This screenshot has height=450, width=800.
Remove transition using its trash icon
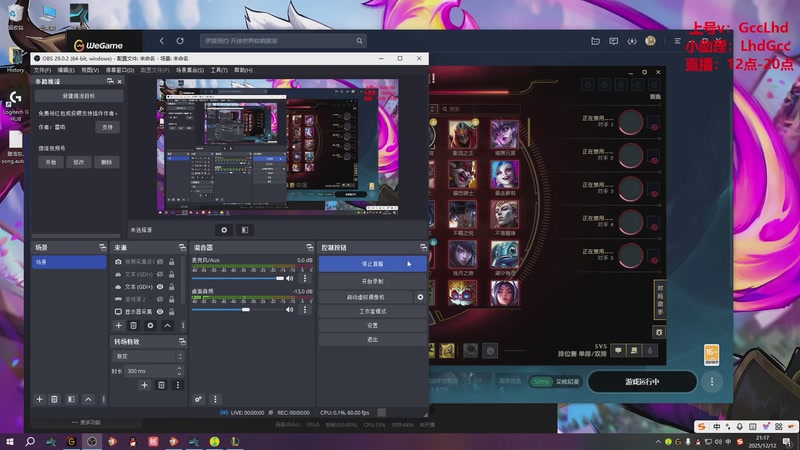tap(161, 385)
